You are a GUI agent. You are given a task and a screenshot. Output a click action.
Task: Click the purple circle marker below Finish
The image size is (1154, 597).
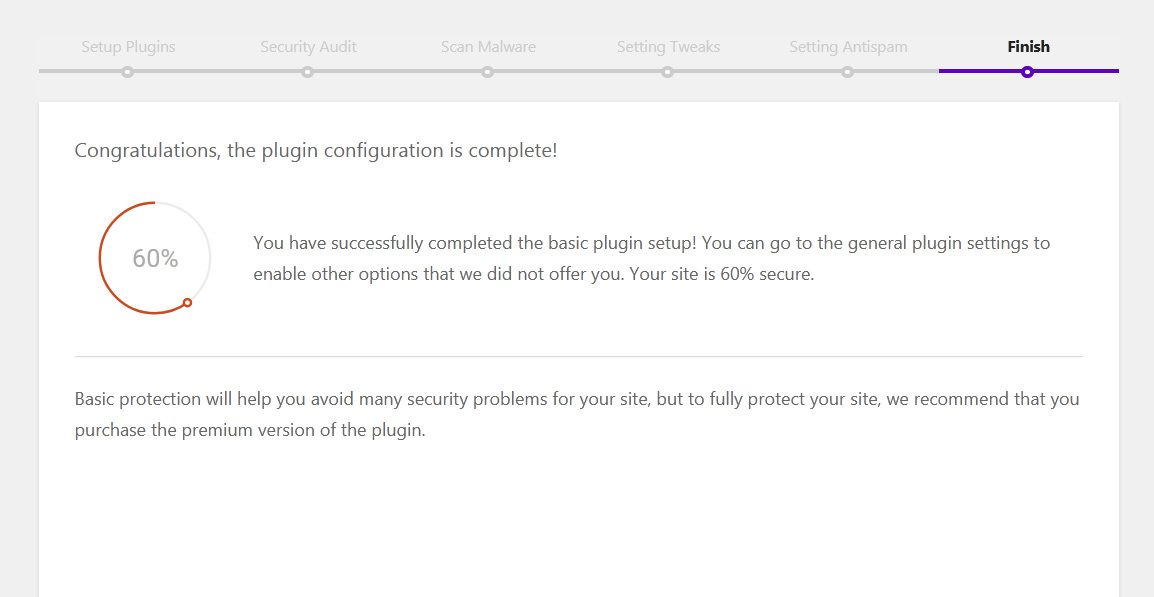point(1027,72)
